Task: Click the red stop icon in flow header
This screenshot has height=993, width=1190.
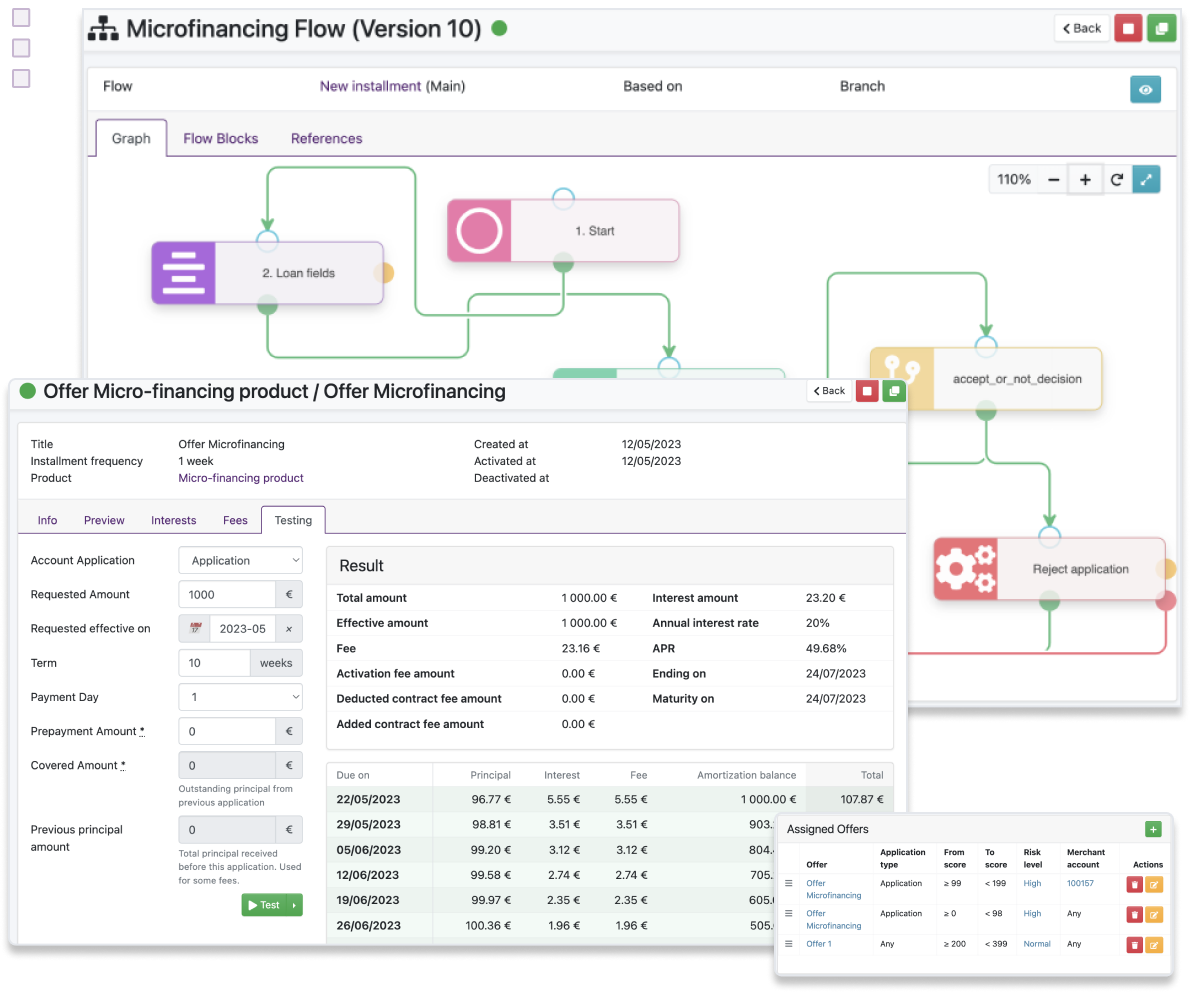Action: click(x=1128, y=29)
